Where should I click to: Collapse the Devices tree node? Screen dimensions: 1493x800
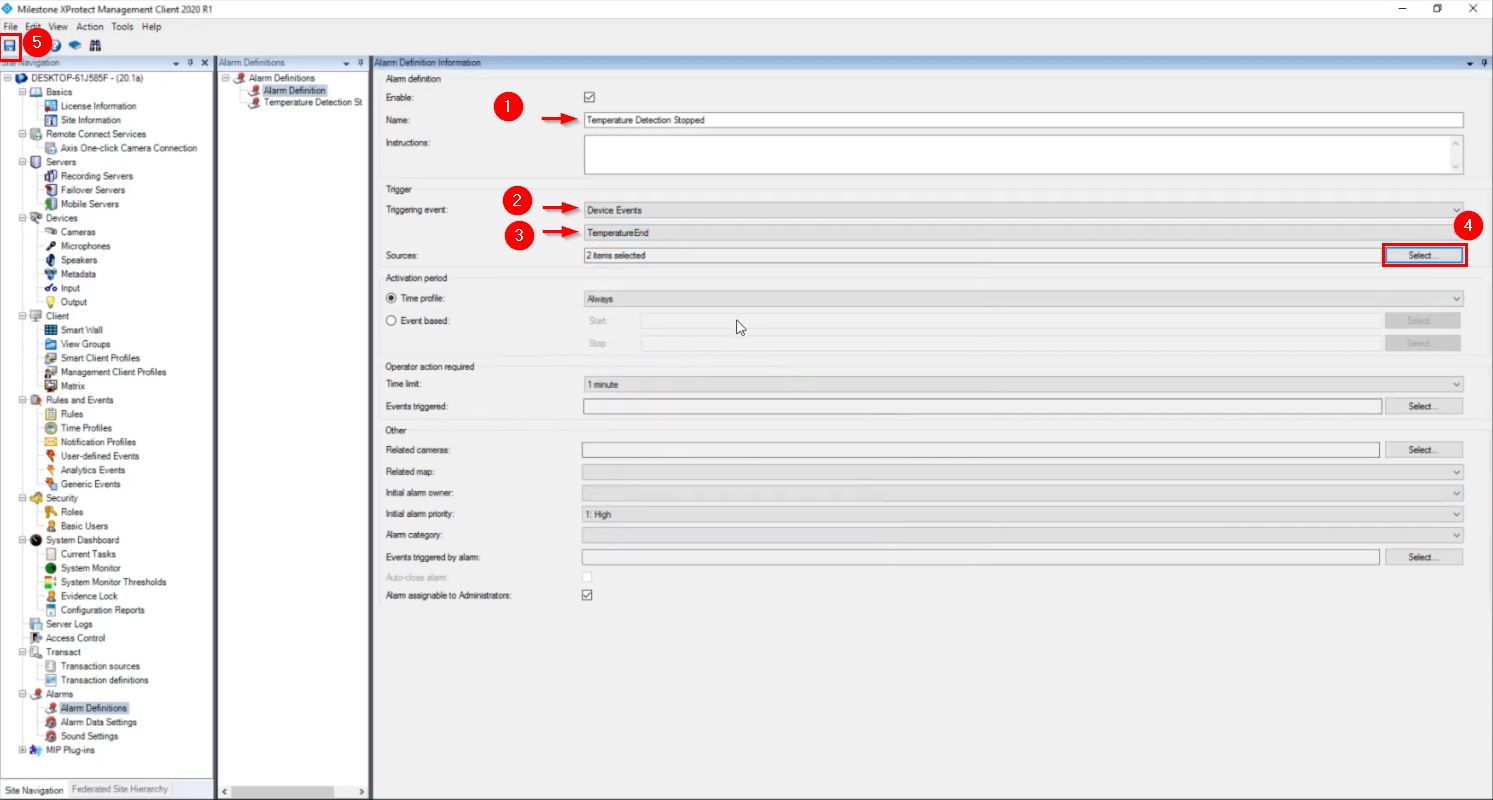pos(23,218)
